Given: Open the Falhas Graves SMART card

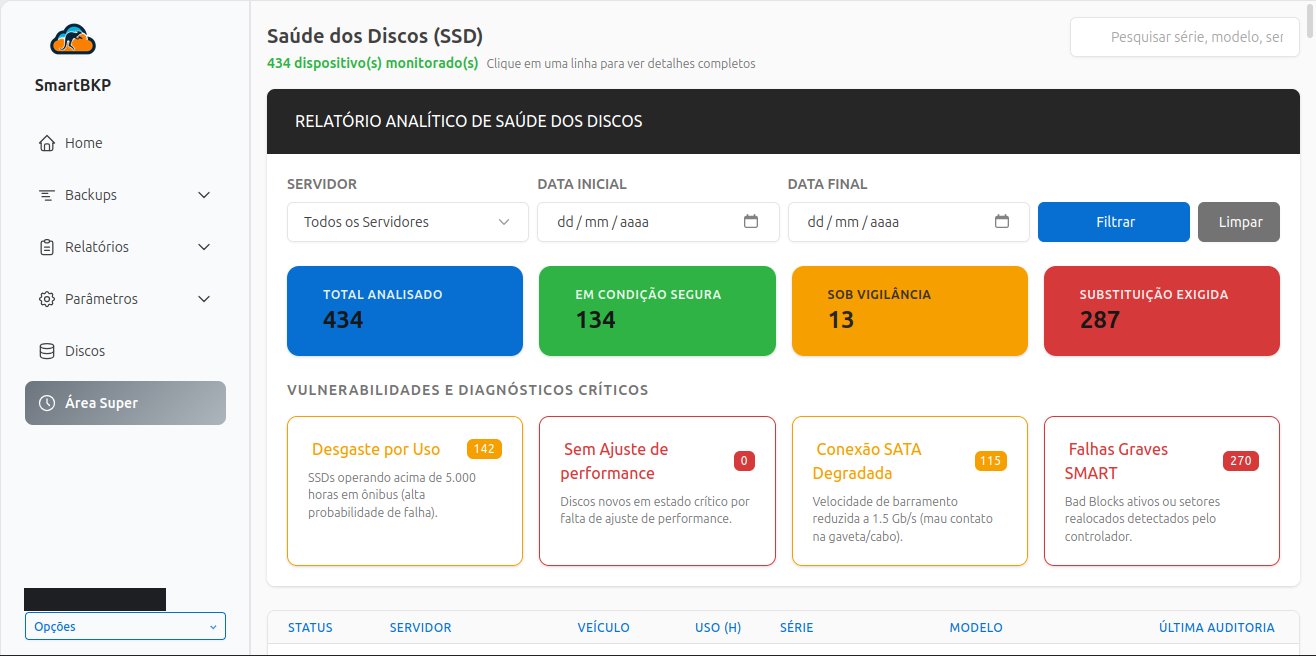Looking at the screenshot, I should pos(1162,491).
